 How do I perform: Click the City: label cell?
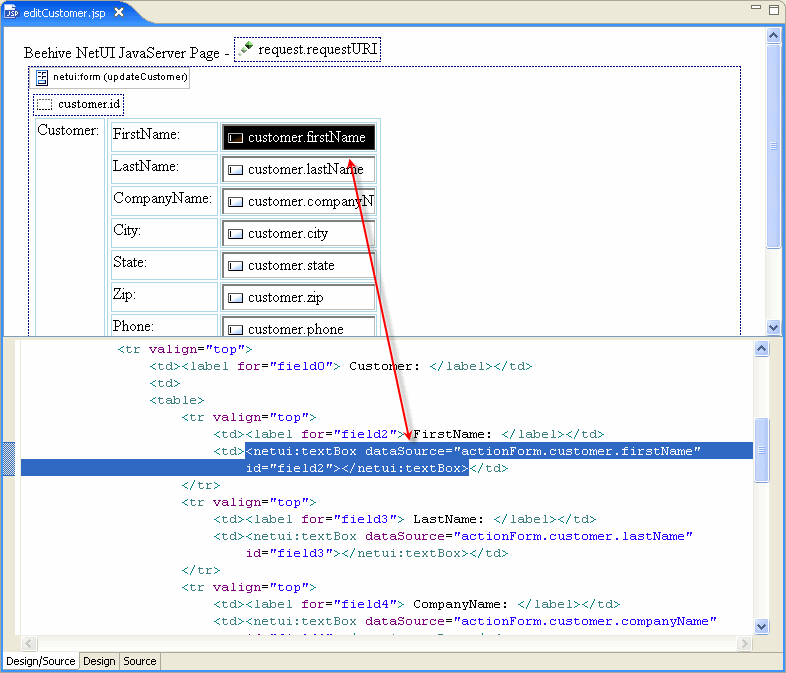[164, 233]
